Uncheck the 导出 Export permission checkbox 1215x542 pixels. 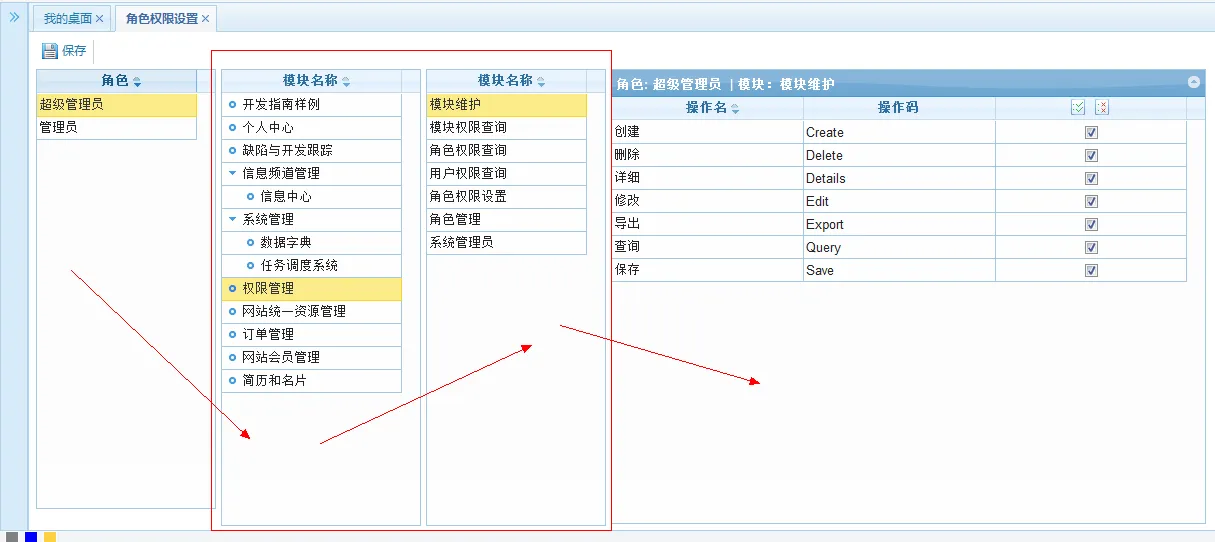click(x=1091, y=224)
